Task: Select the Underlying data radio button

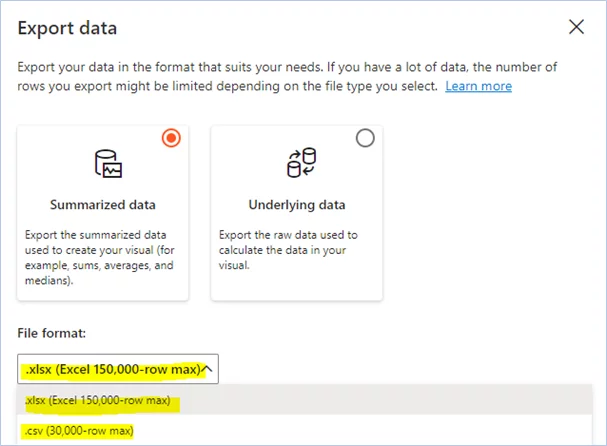Action: [365, 138]
